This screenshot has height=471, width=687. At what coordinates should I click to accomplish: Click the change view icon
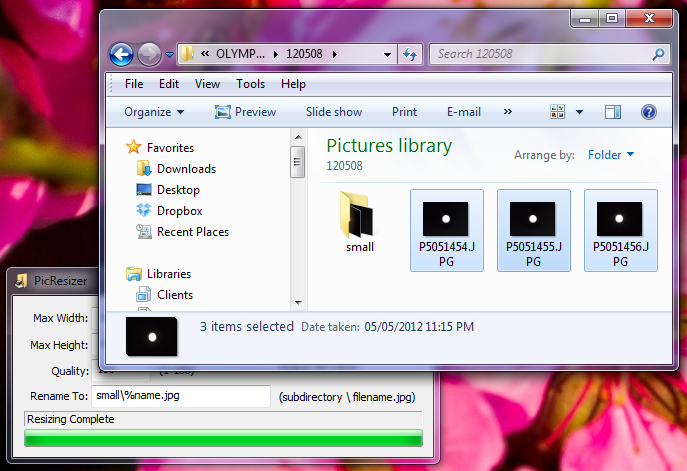pos(559,112)
